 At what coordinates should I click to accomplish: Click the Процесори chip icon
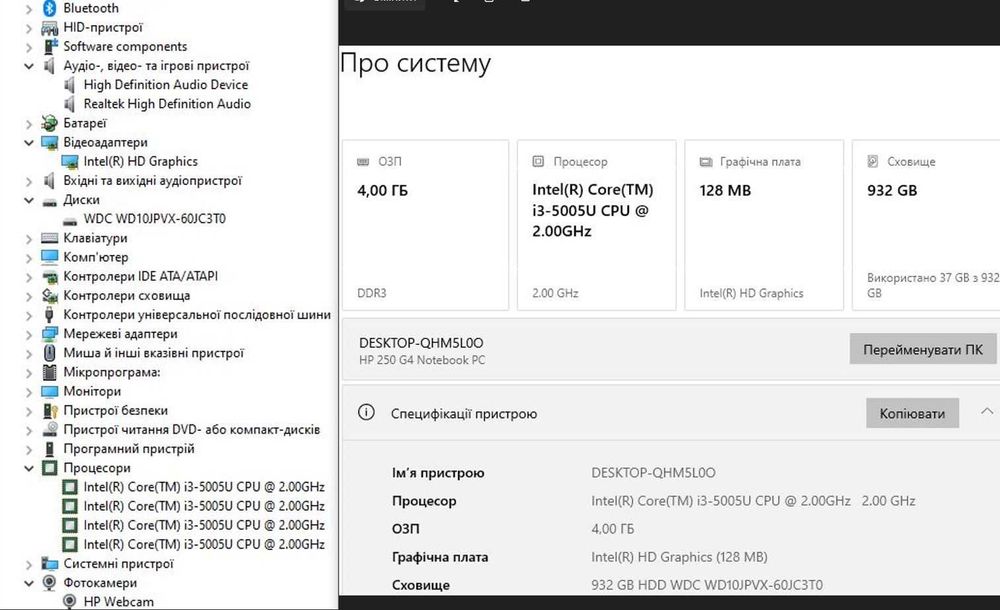(x=50, y=468)
